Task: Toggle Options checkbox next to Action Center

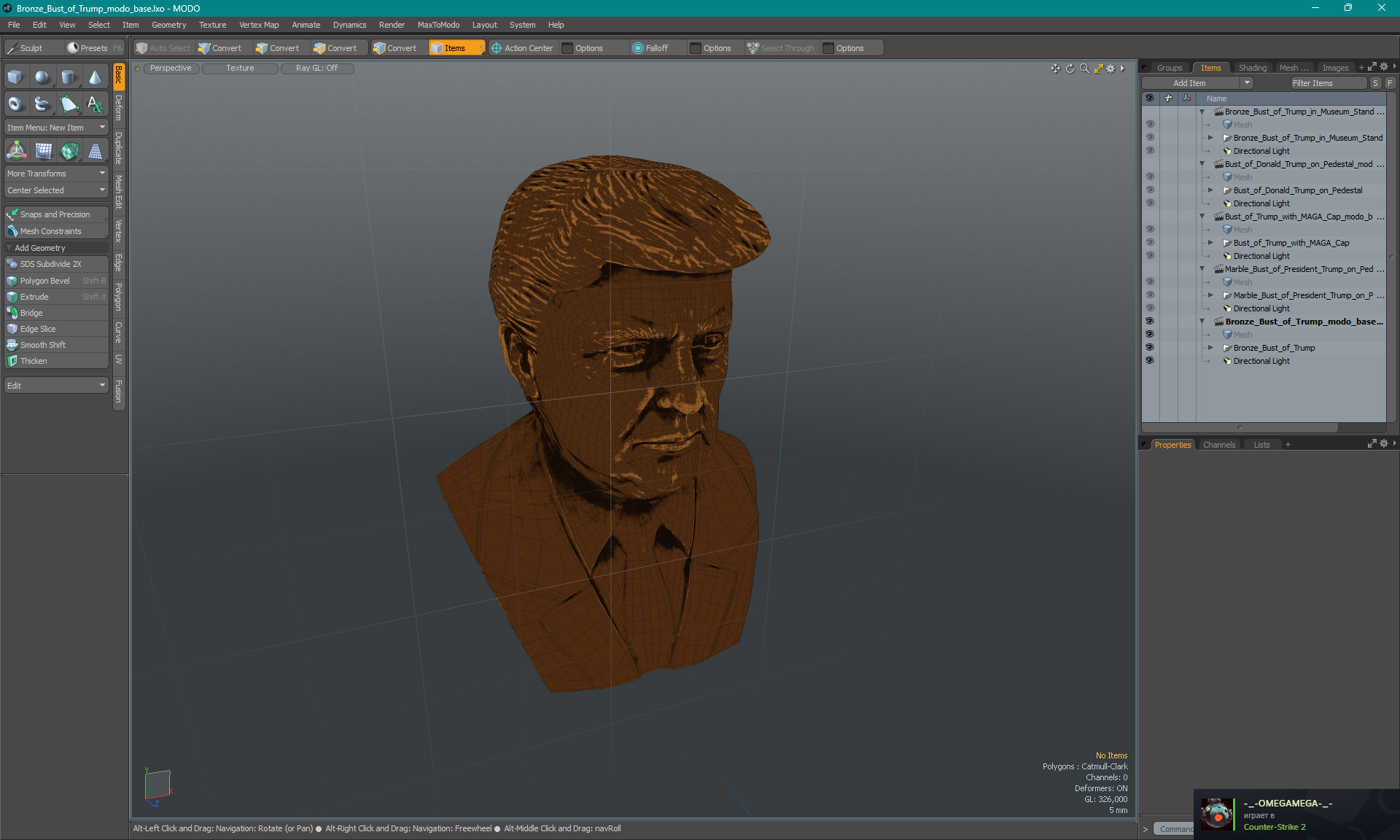Action: [x=567, y=48]
